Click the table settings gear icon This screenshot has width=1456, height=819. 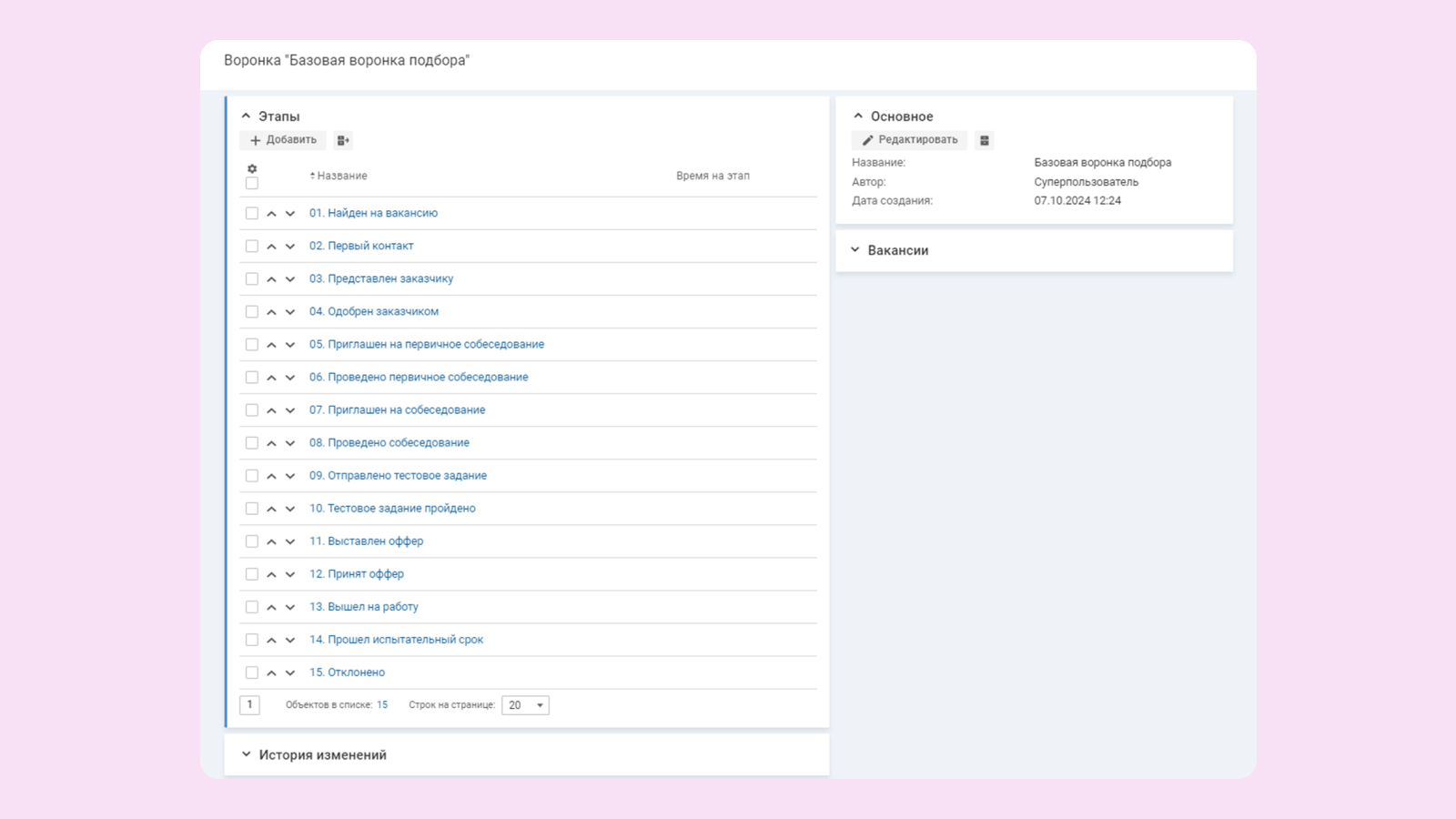pos(252,168)
